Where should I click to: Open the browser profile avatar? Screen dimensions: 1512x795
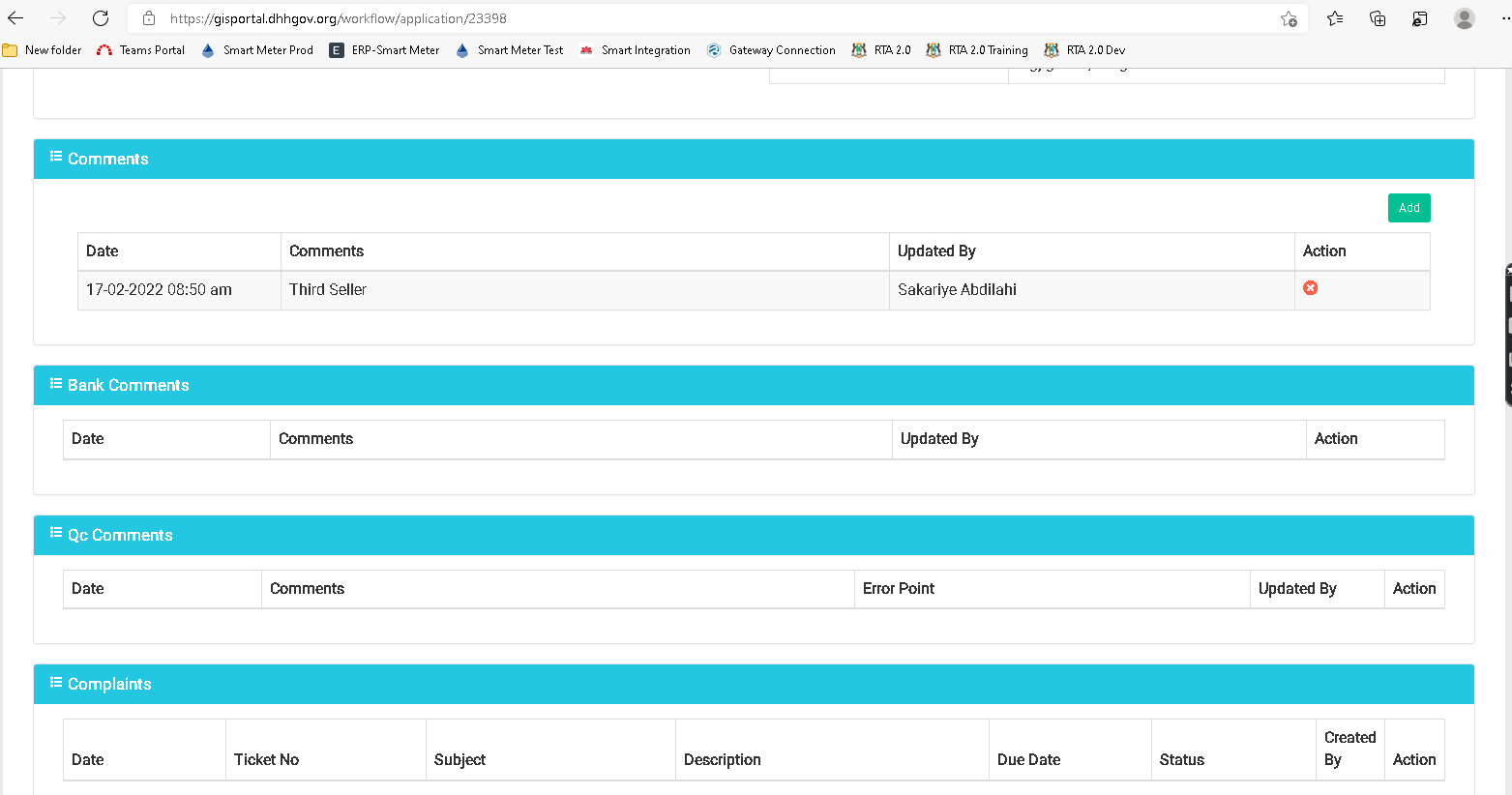[x=1465, y=18]
